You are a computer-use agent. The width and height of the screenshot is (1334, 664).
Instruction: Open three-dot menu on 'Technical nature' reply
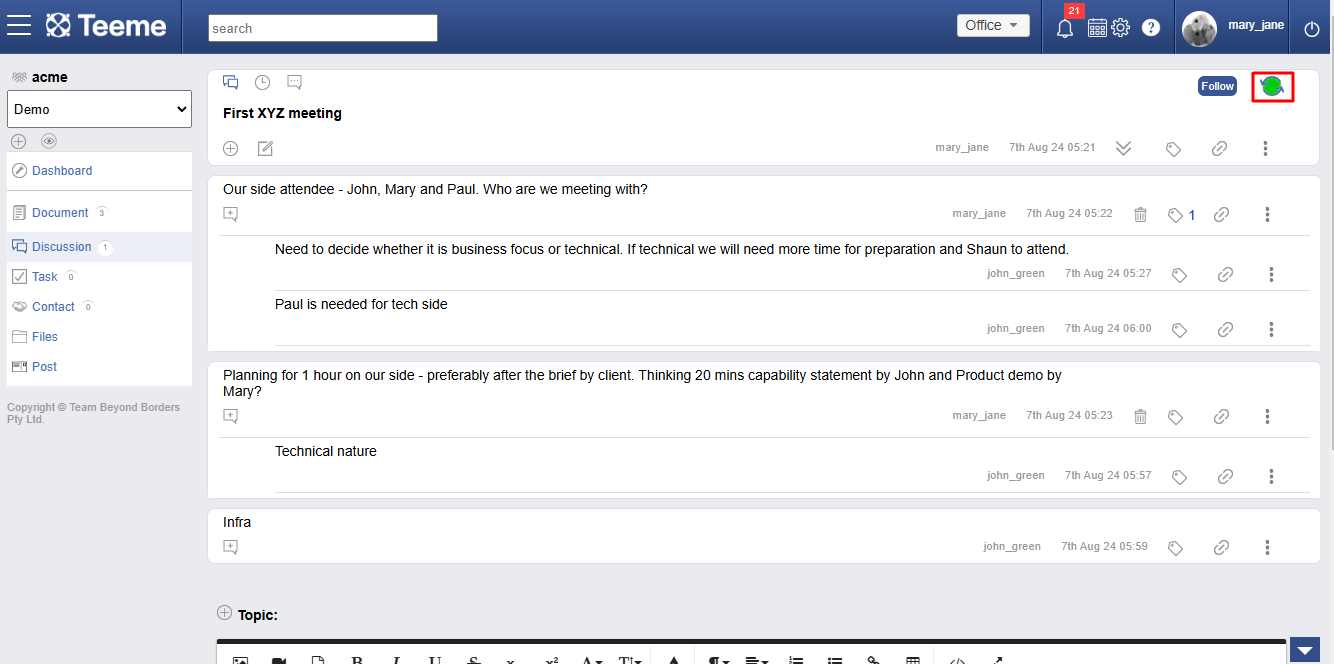click(x=1271, y=476)
